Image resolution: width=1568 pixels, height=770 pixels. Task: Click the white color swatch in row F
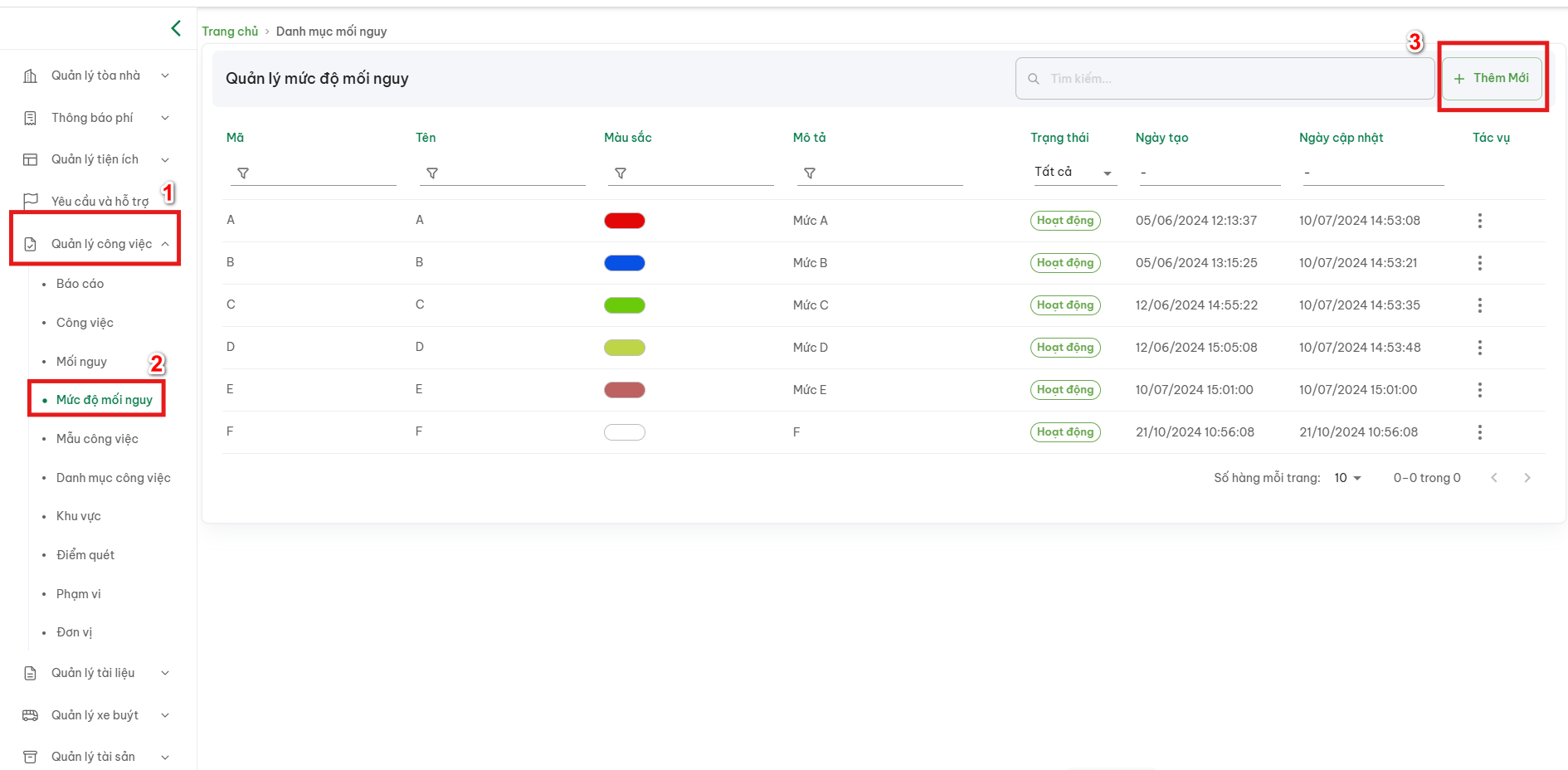(x=625, y=432)
